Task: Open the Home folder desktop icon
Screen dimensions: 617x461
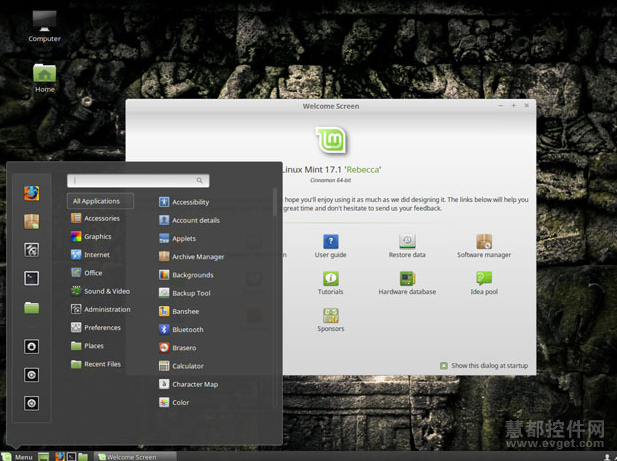Action: coord(44,78)
